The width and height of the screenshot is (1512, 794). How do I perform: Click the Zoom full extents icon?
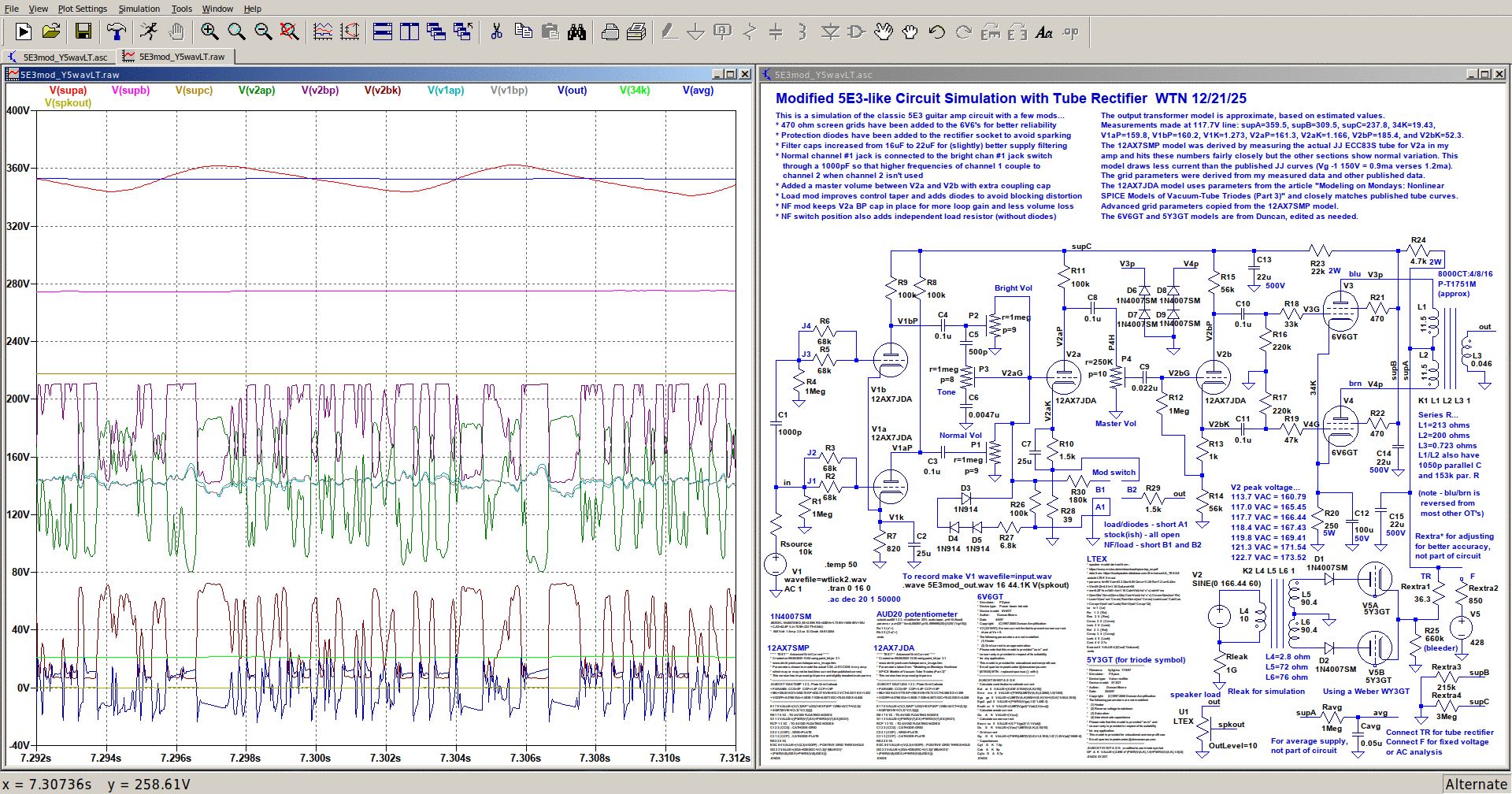[290, 32]
